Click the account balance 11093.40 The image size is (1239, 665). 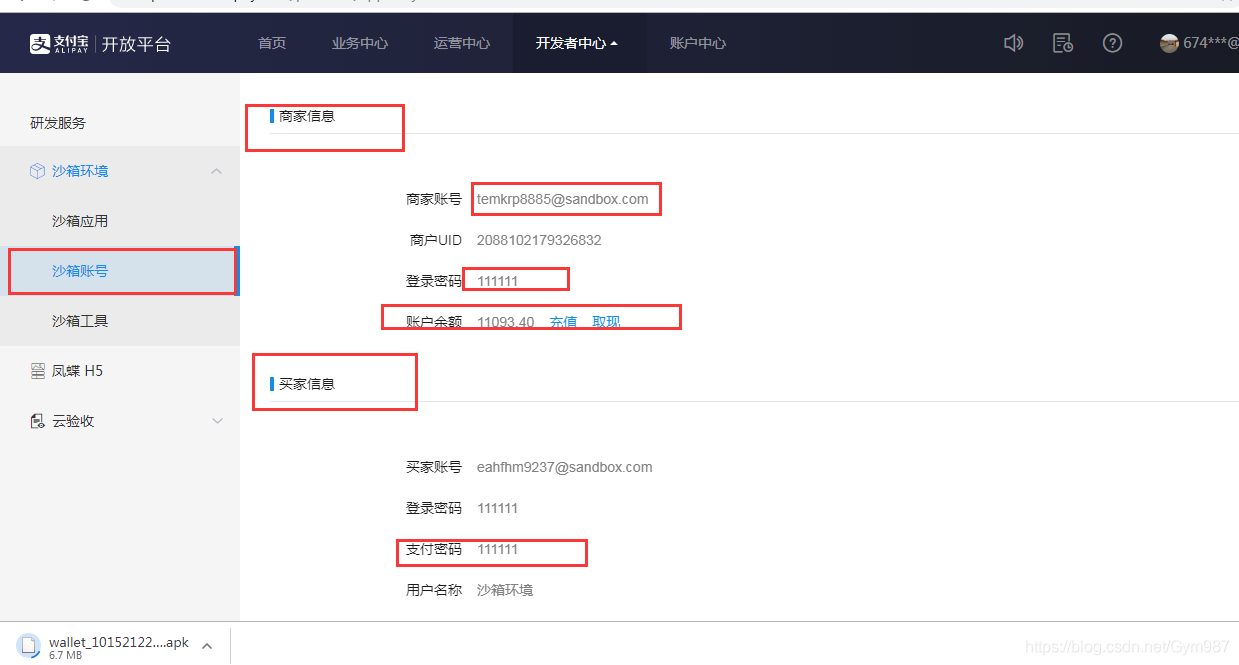pyautogui.click(x=505, y=322)
